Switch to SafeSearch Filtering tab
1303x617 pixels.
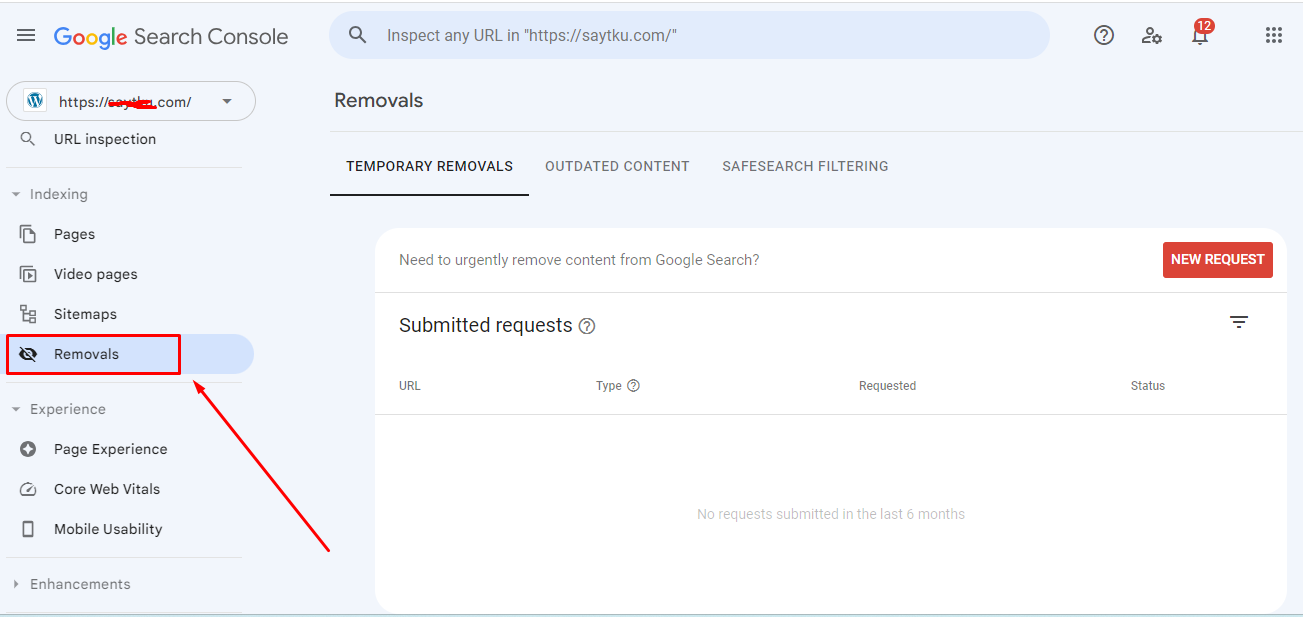(805, 166)
